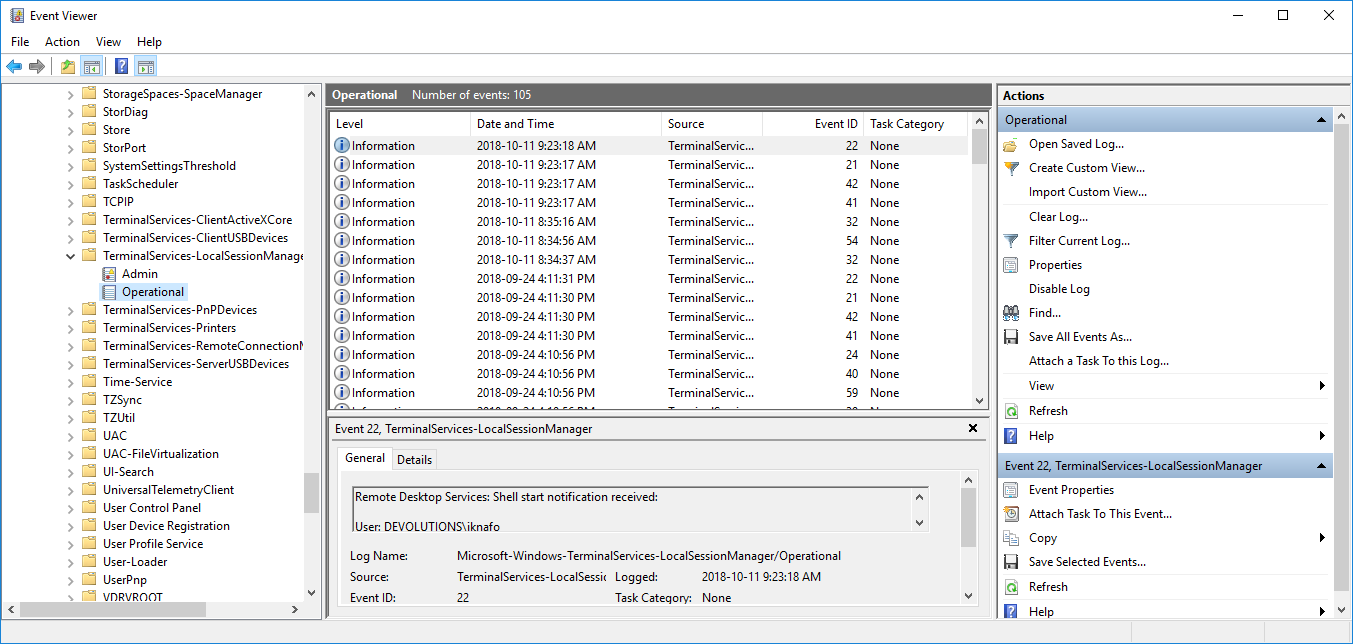Close the event preview pane with the X
This screenshot has width=1353, height=644.
[x=973, y=428]
